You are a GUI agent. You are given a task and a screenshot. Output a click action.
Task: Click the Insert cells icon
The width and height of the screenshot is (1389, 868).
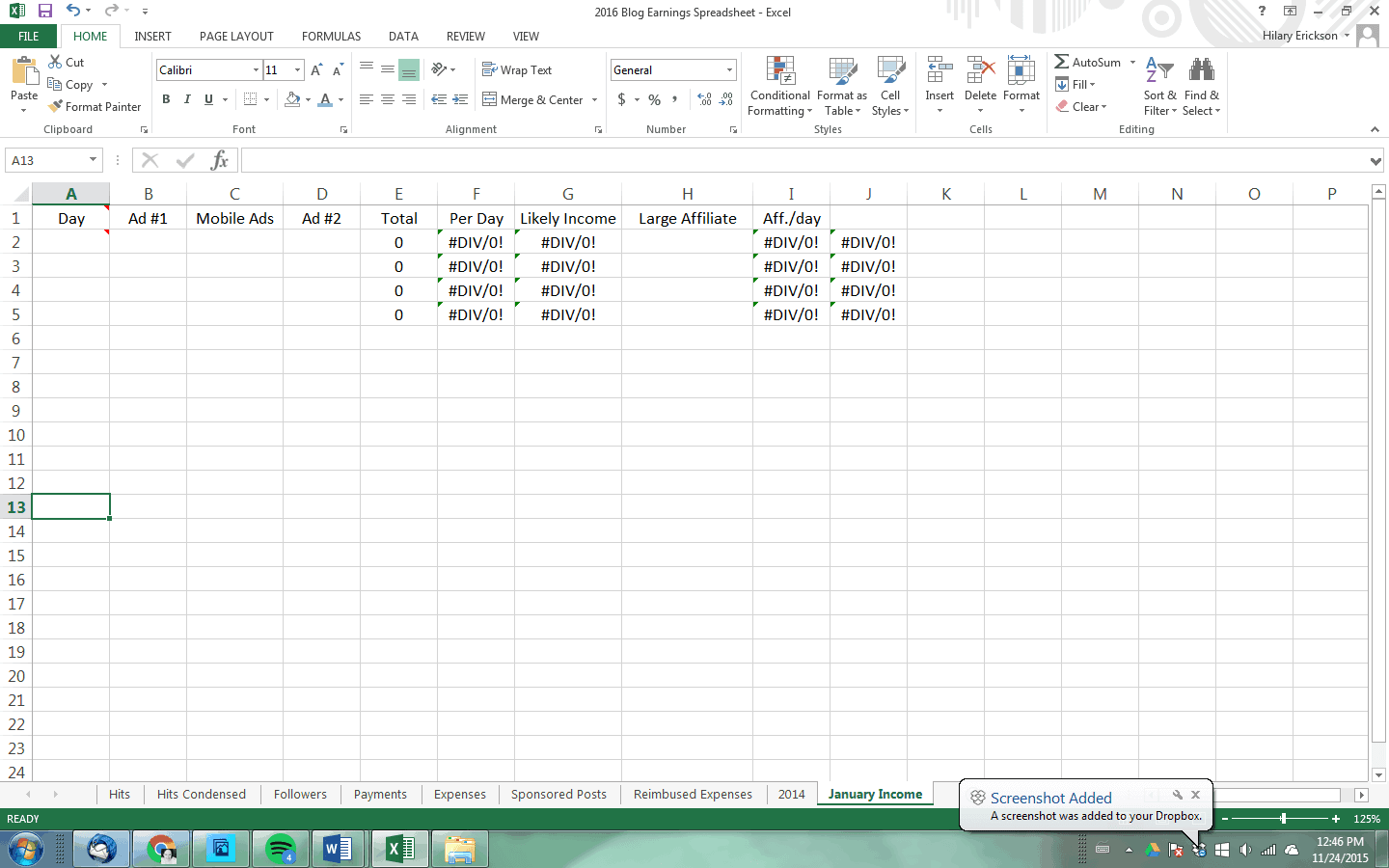(x=940, y=71)
